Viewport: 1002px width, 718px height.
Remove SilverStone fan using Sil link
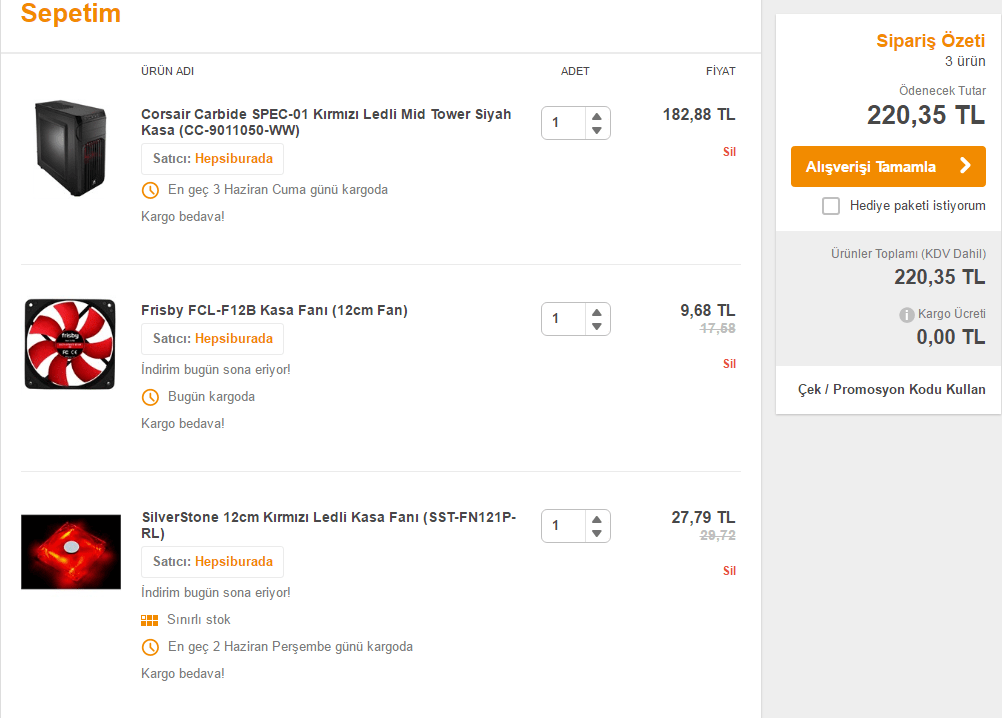[x=729, y=571]
